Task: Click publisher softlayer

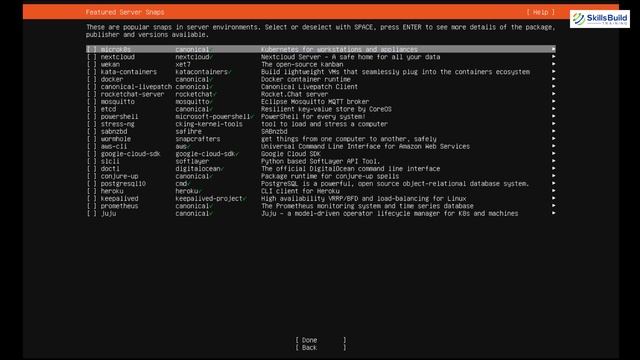Action: [192, 161]
